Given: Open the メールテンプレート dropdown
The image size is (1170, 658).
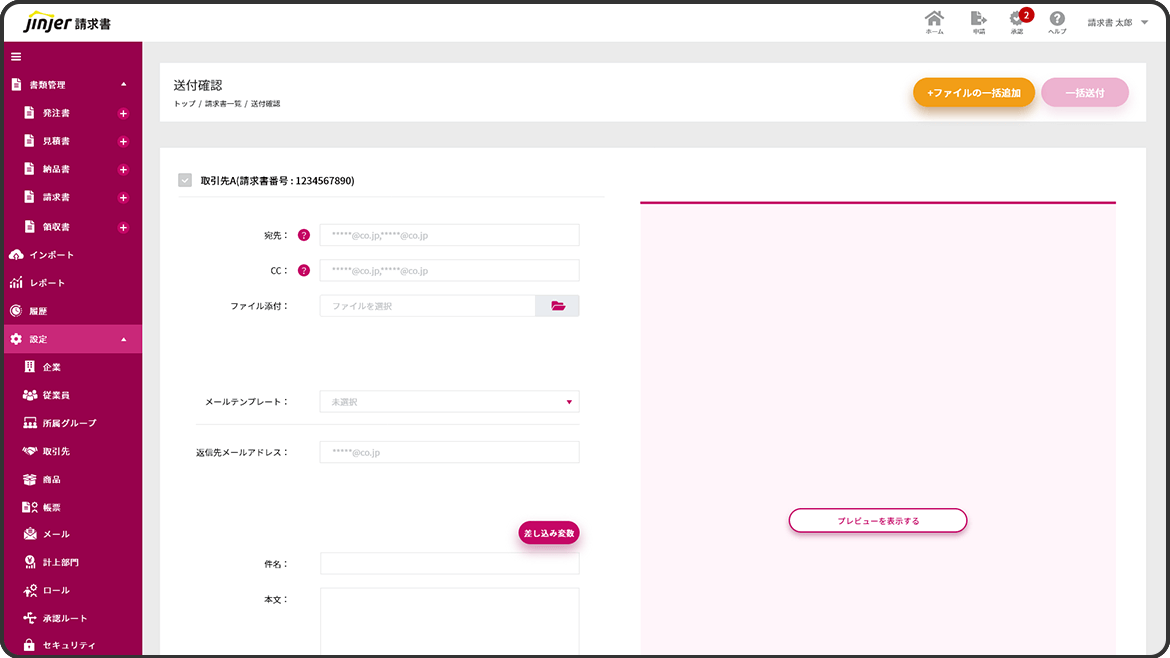Looking at the screenshot, I should pyautogui.click(x=449, y=402).
